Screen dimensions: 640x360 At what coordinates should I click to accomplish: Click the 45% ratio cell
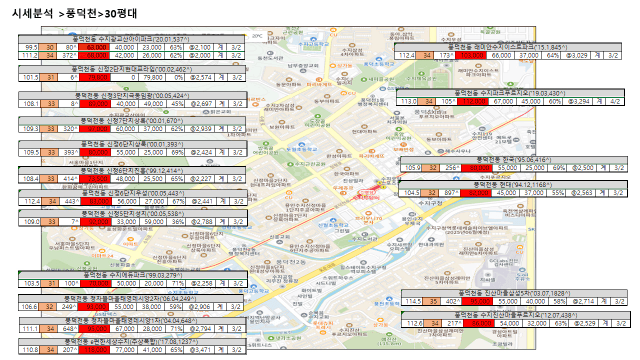click(x=176, y=104)
